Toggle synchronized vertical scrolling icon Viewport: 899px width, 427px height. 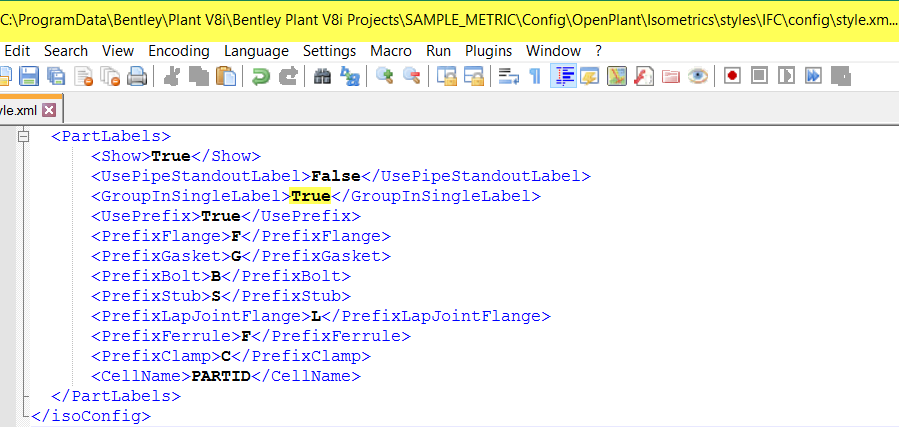447,76
